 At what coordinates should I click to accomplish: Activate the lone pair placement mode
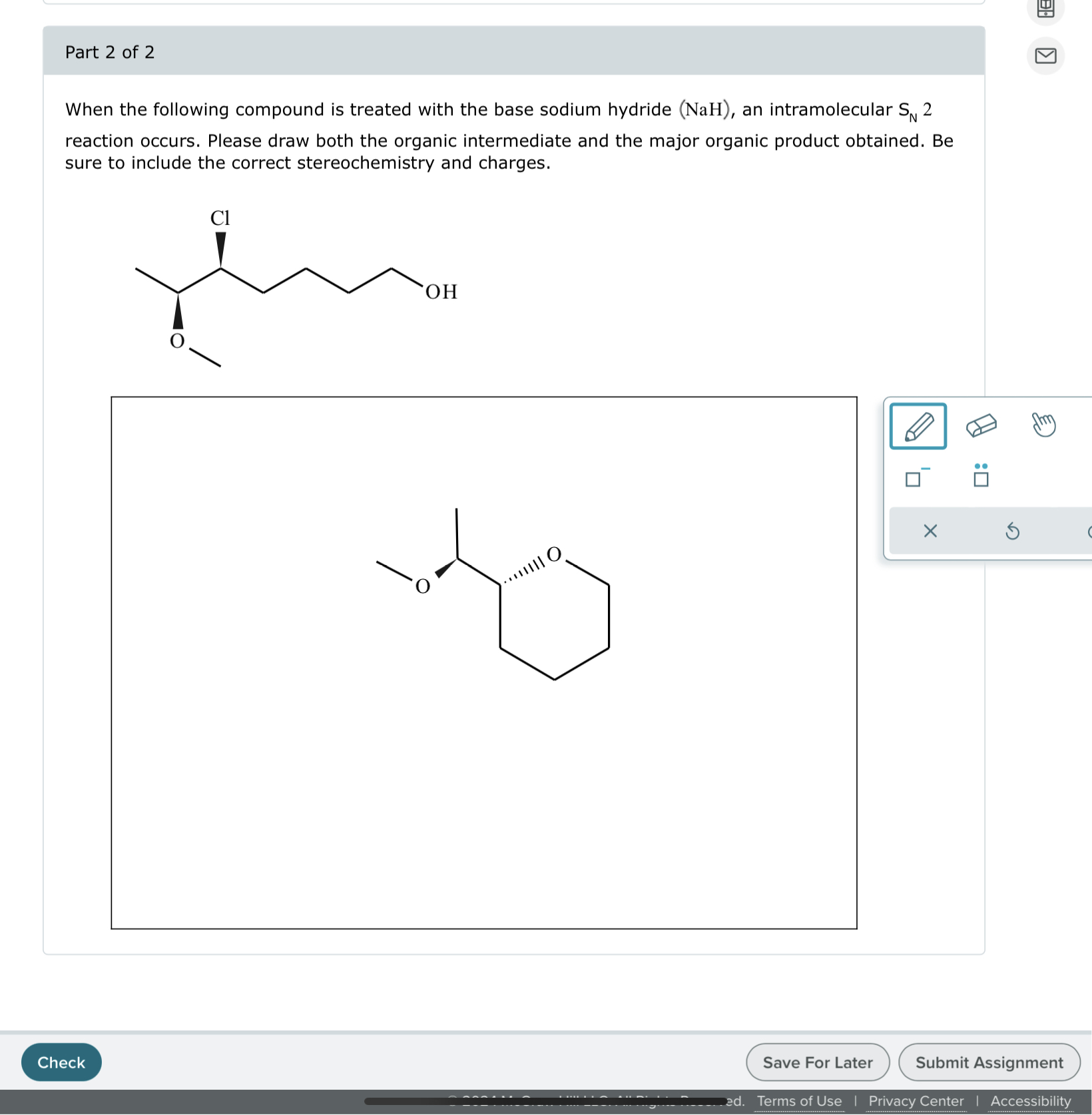coord(979,475)
